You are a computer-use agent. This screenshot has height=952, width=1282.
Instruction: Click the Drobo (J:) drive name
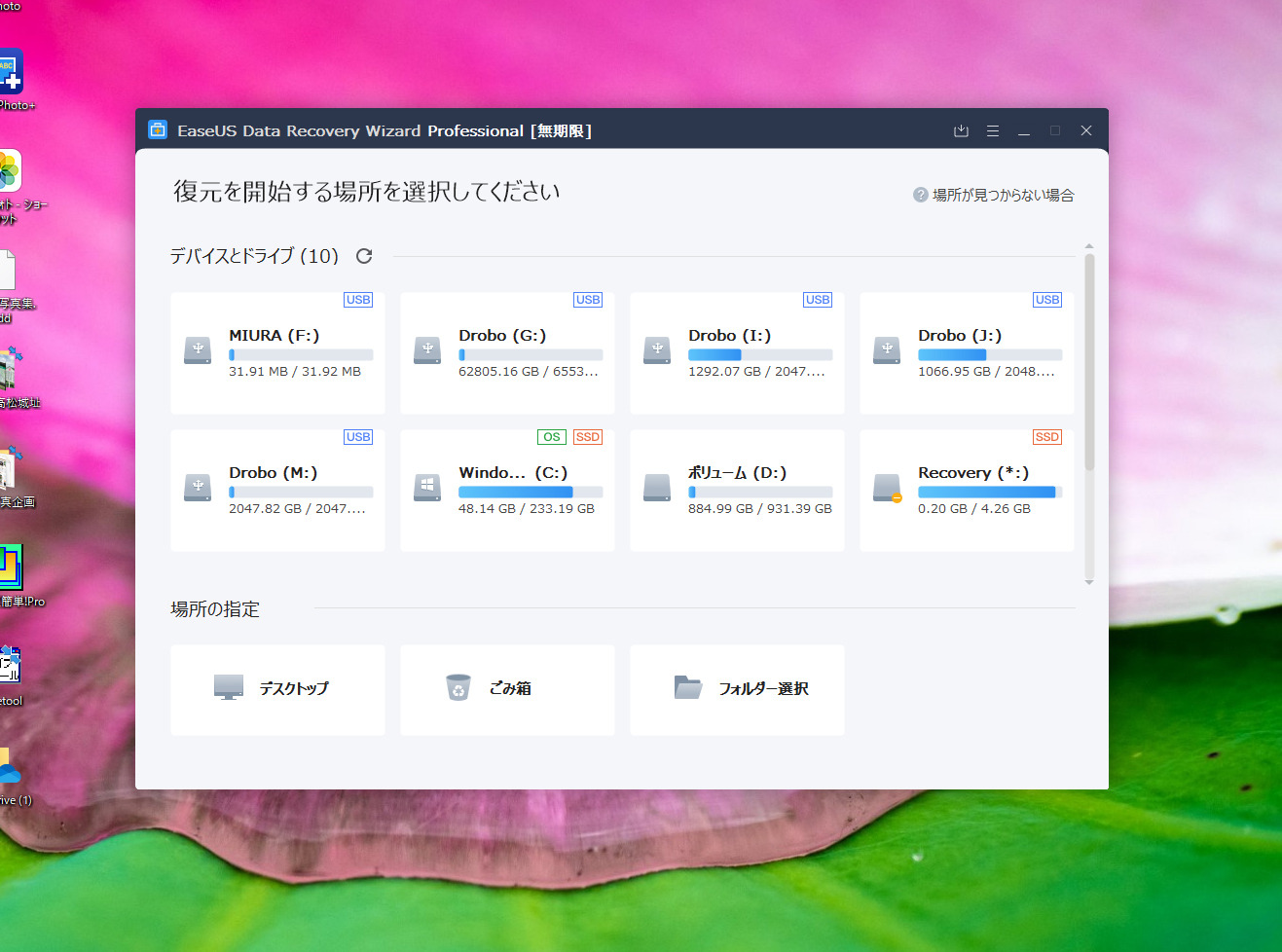click(960, 336)
